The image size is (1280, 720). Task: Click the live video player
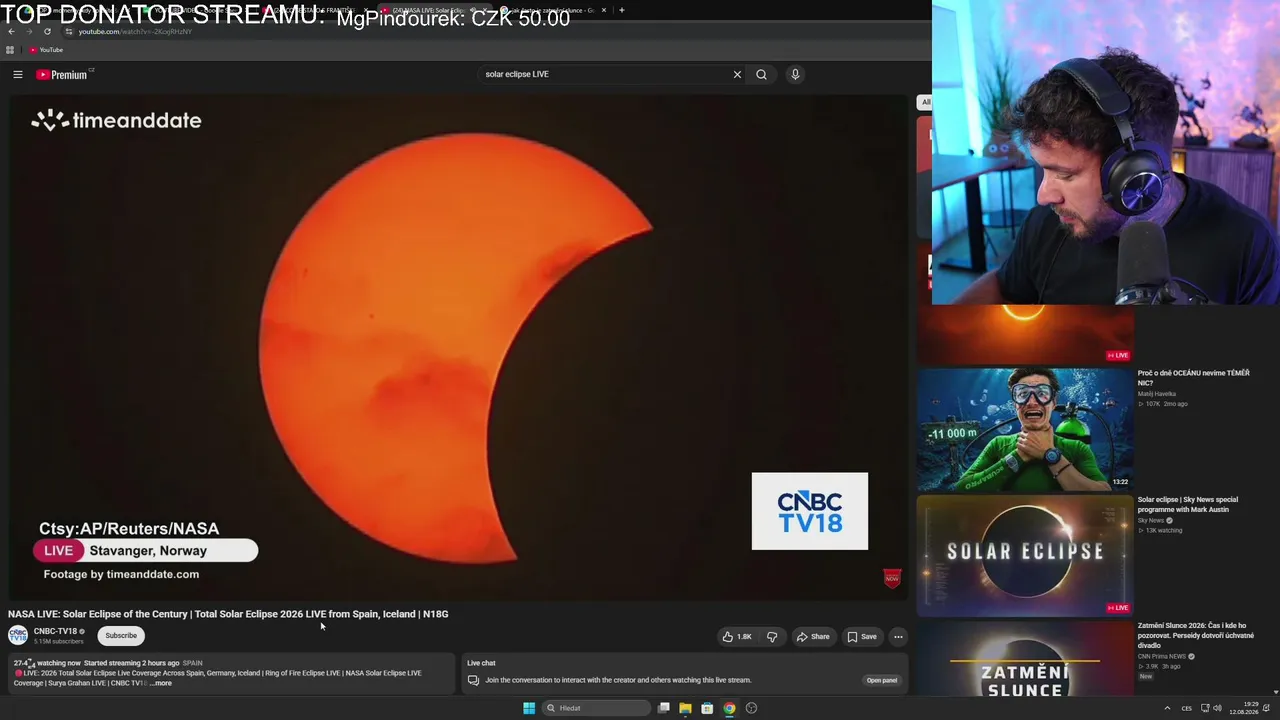pos(459,347)
